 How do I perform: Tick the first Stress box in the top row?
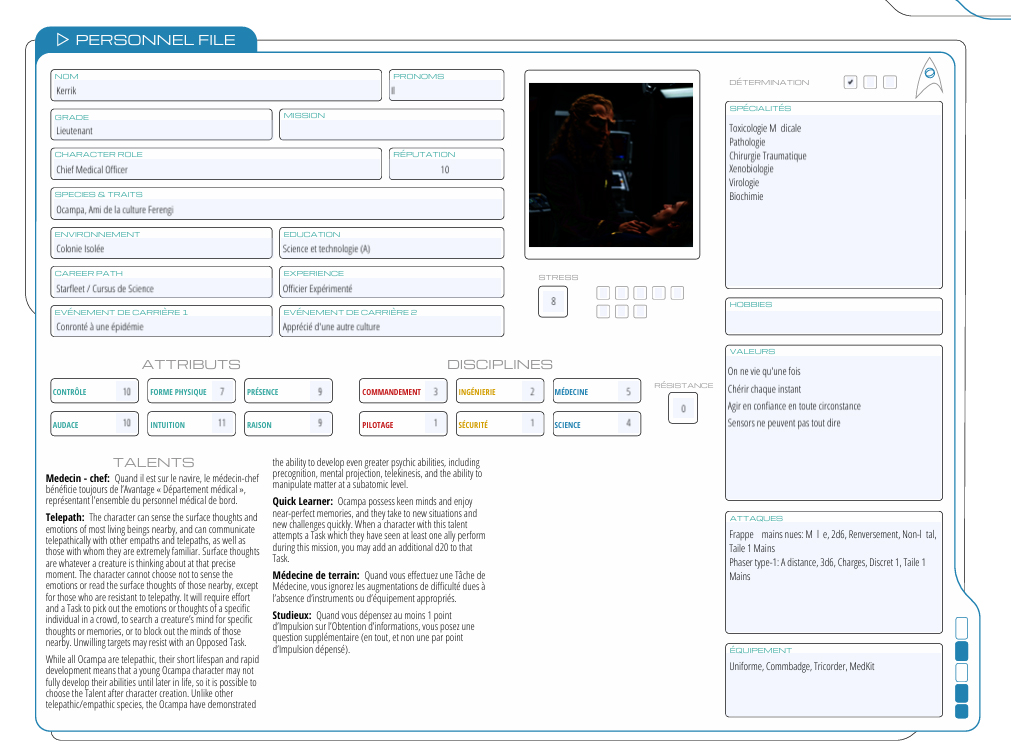[x=603, y=293]
